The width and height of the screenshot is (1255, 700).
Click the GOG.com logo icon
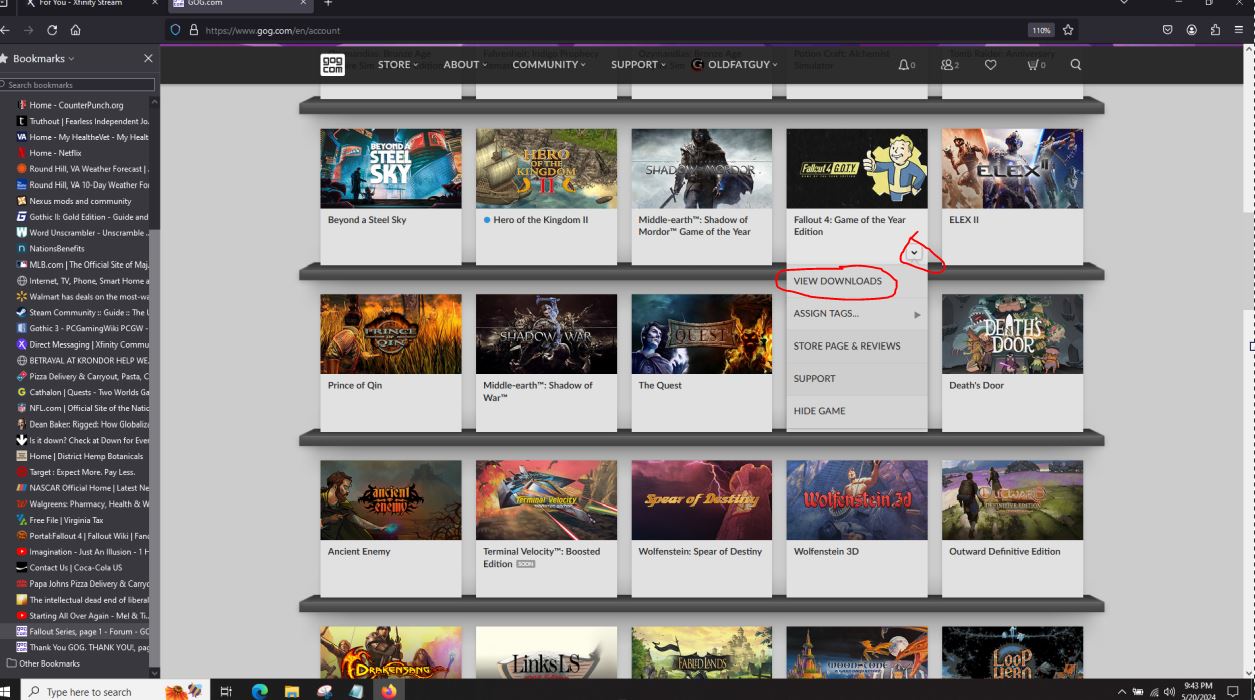coord(332,65)
